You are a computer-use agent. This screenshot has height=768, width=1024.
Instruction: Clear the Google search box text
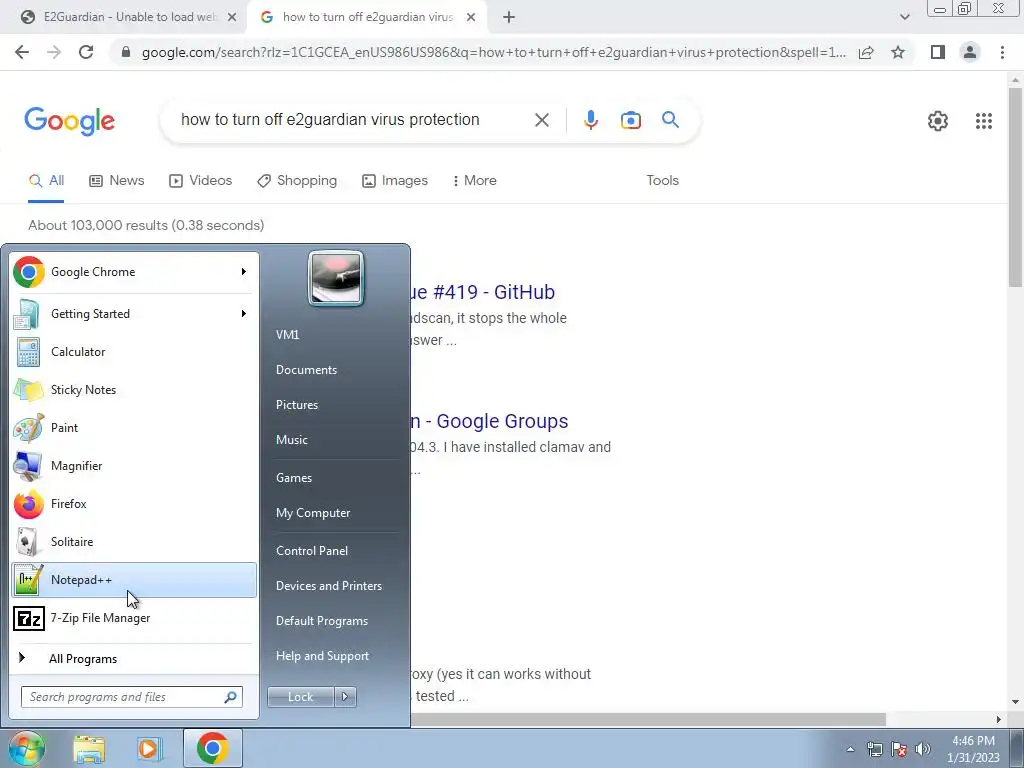pyautogui.click(x=541, y=120)
